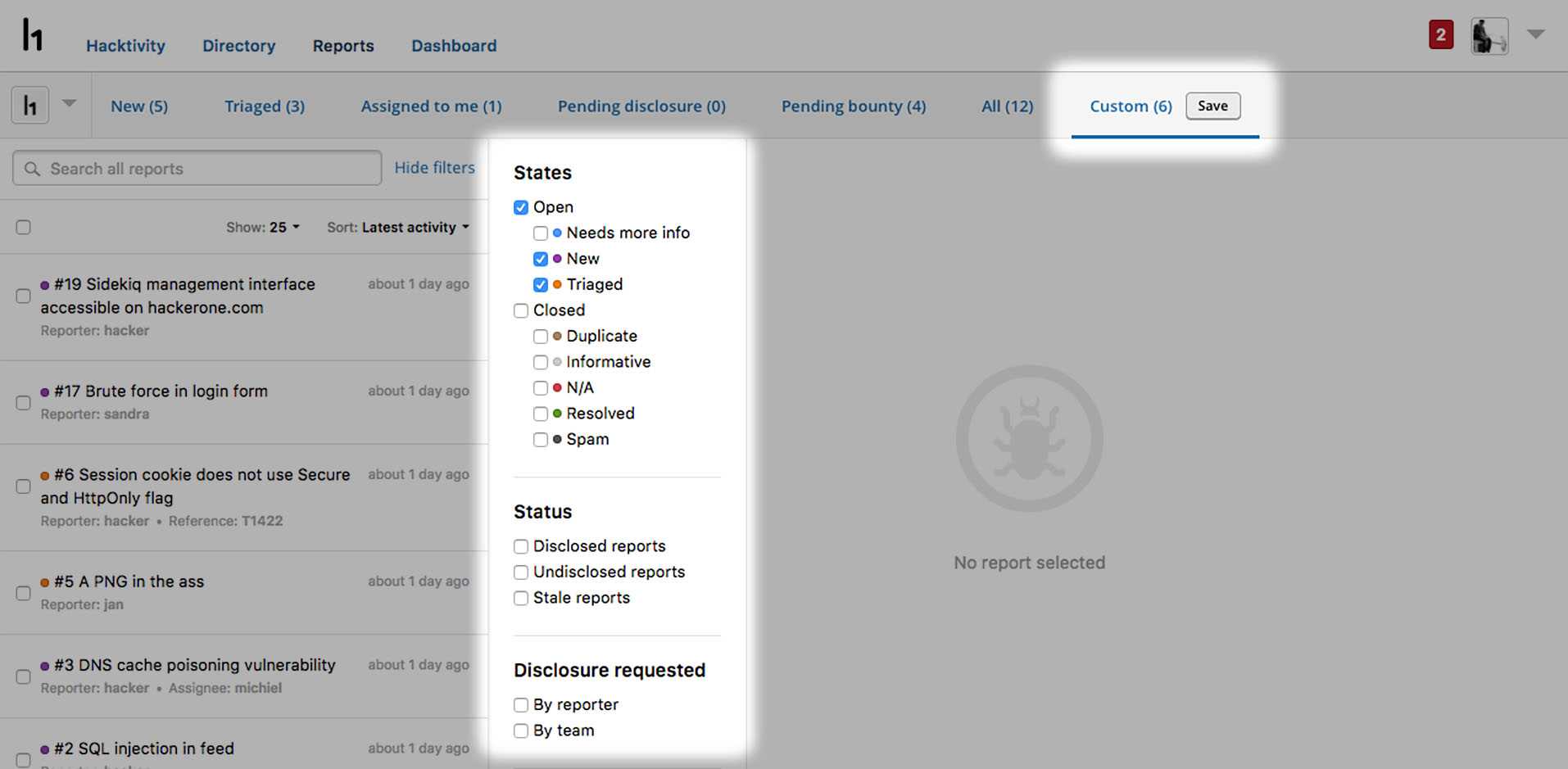This screenshot has height=769, width=1568.
Task: Tick the select-all reports checkbox
Action: tap(24, 227)
